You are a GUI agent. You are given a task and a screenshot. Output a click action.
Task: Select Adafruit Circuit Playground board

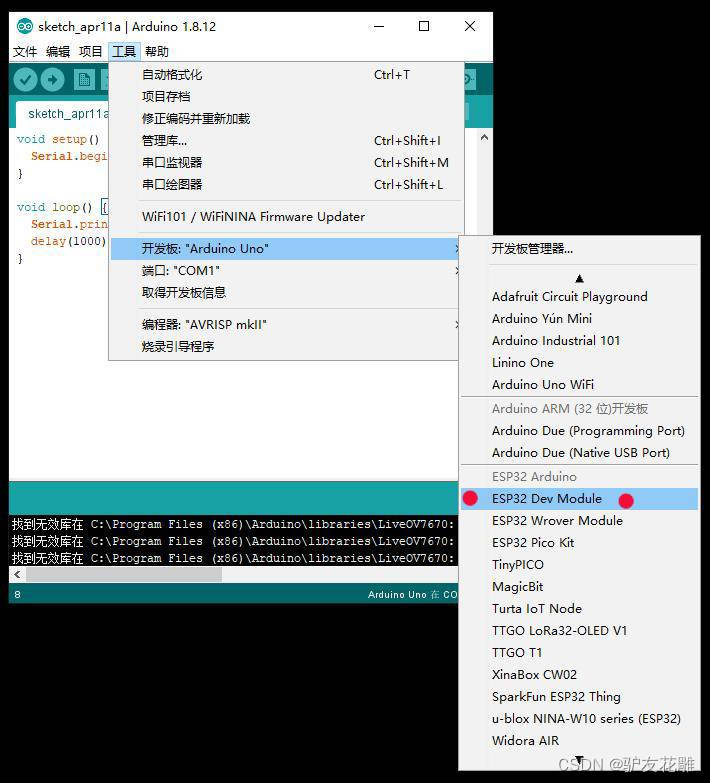(579, 297)
